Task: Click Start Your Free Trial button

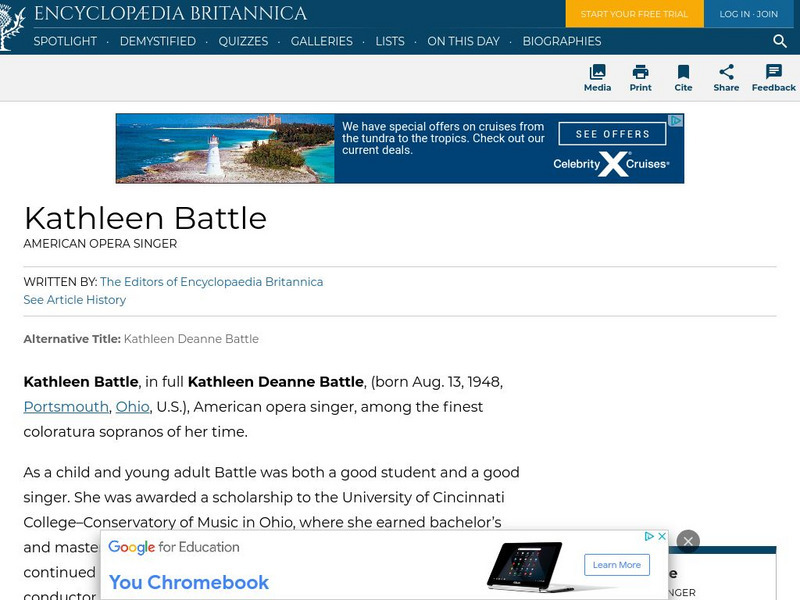Action: tap(635, 14)
